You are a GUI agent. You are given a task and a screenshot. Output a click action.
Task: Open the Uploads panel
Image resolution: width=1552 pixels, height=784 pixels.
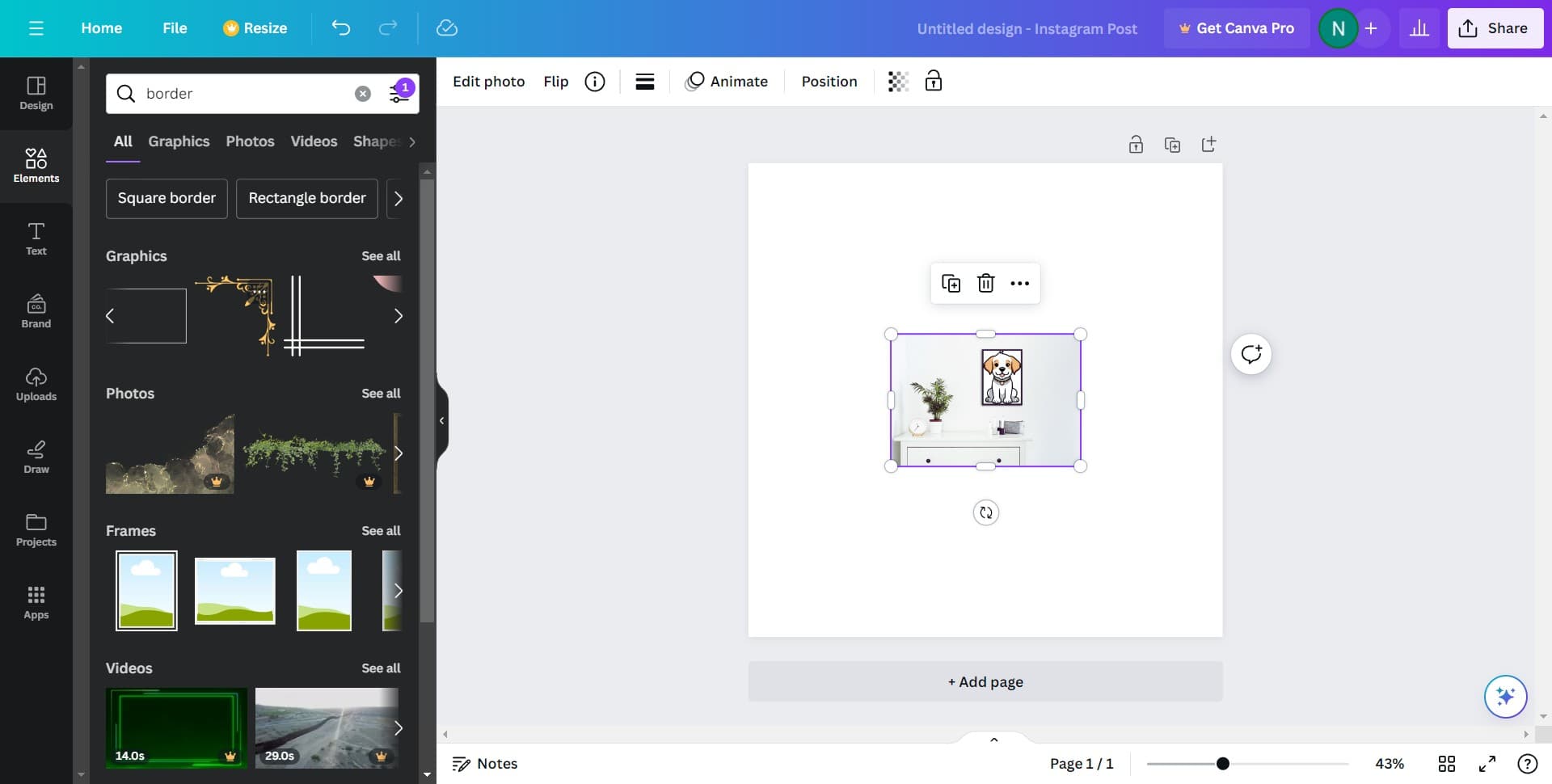[36, 384]
